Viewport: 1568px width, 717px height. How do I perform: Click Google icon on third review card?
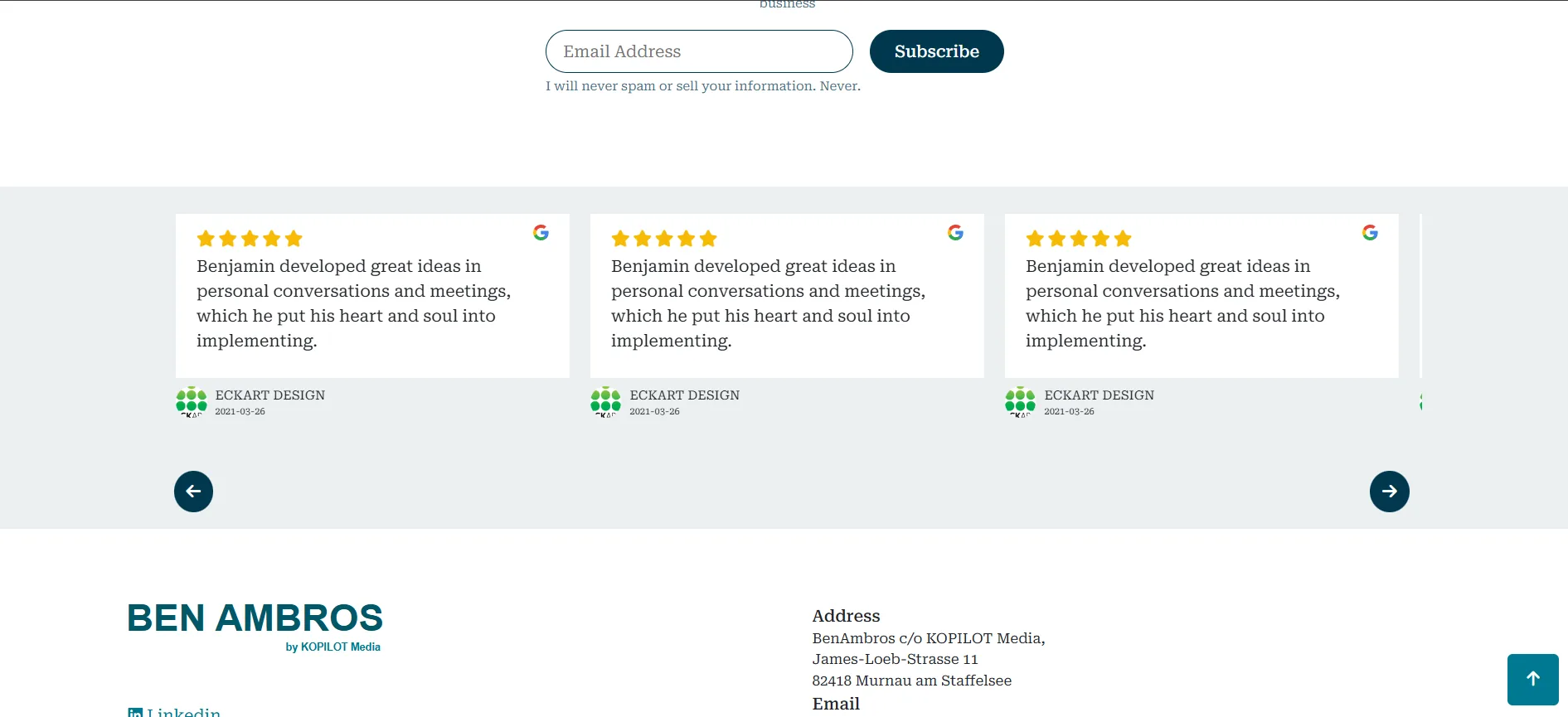tap(1370, 233)
